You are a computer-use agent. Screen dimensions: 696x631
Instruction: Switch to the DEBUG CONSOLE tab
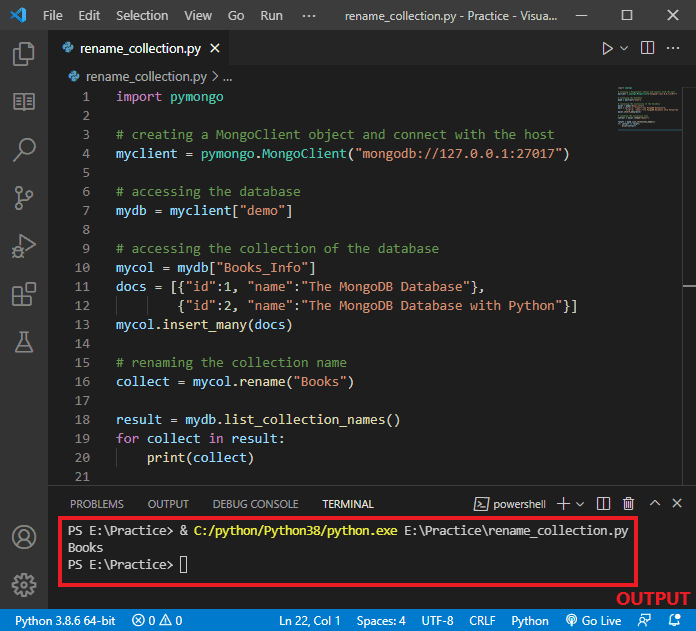[x=255, y=504]
